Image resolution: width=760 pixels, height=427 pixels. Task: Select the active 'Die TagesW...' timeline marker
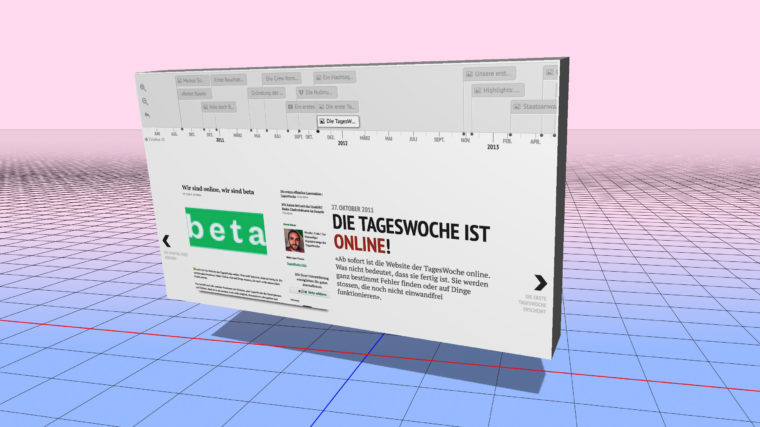point(339,121)
